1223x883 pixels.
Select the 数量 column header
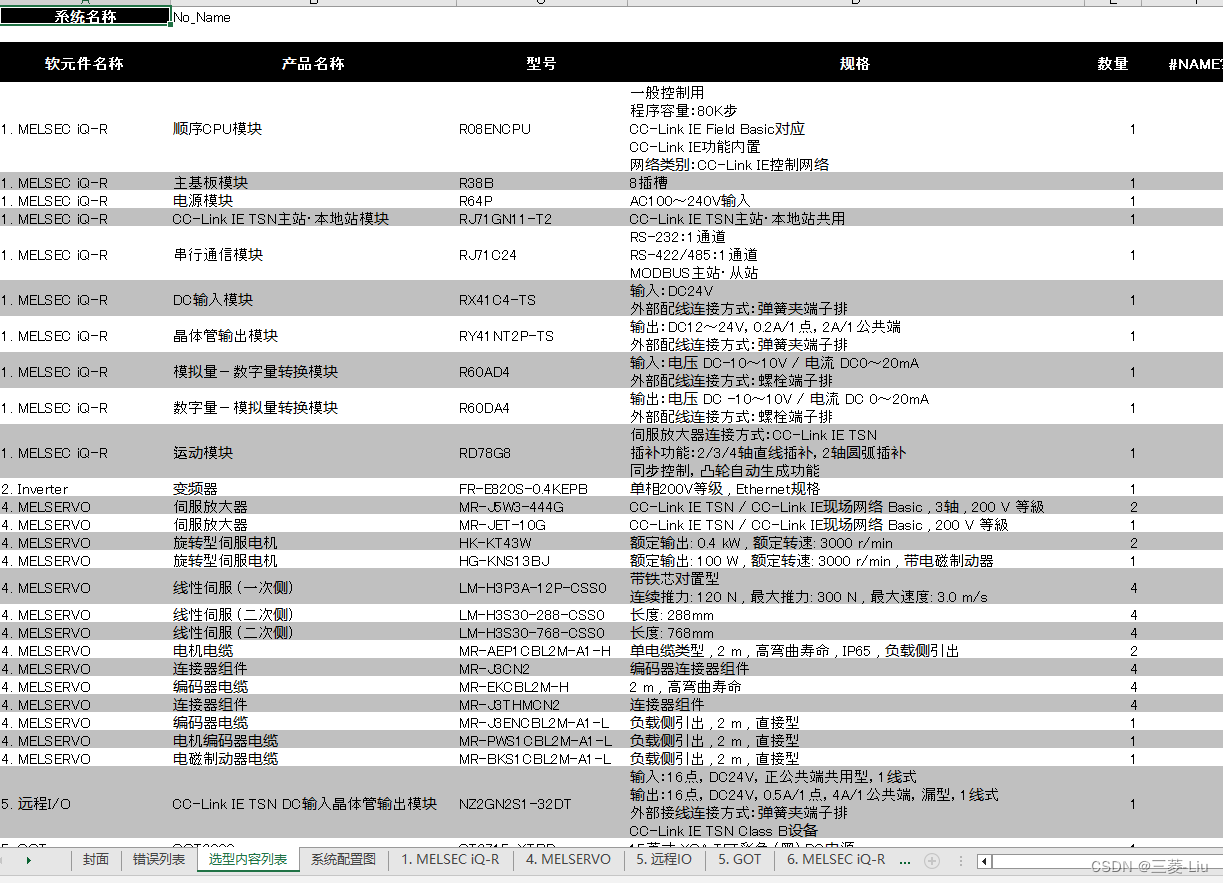pyautogui.click(x=1113, y=63)
